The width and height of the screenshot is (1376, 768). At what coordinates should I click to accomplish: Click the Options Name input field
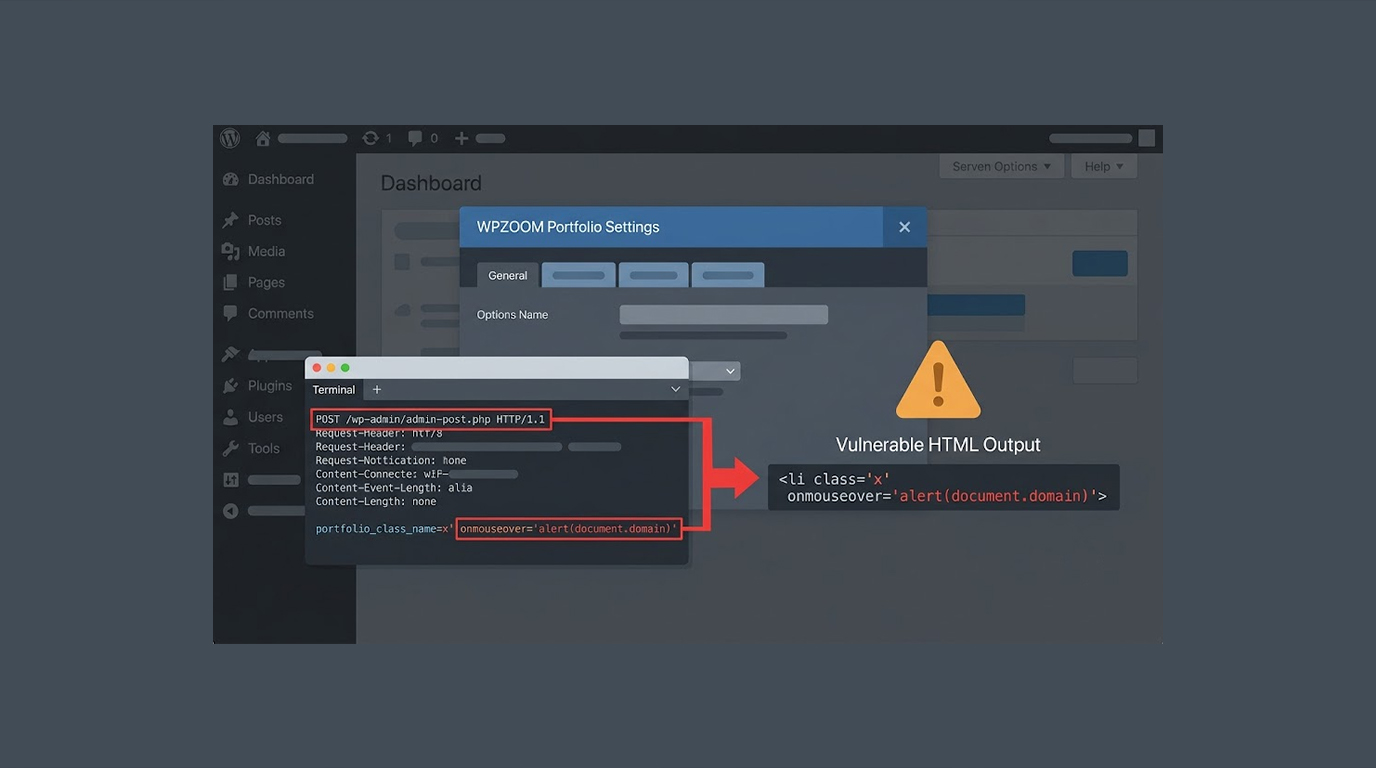pos(724,315)
